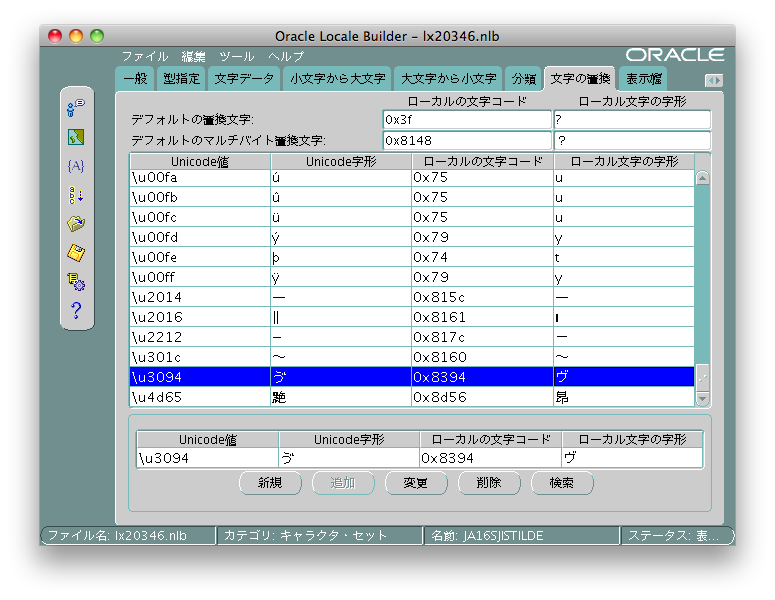Screen dimensions: 775x600
Task: Click the 0x8160 local code cell
Action: coord(482,357)
